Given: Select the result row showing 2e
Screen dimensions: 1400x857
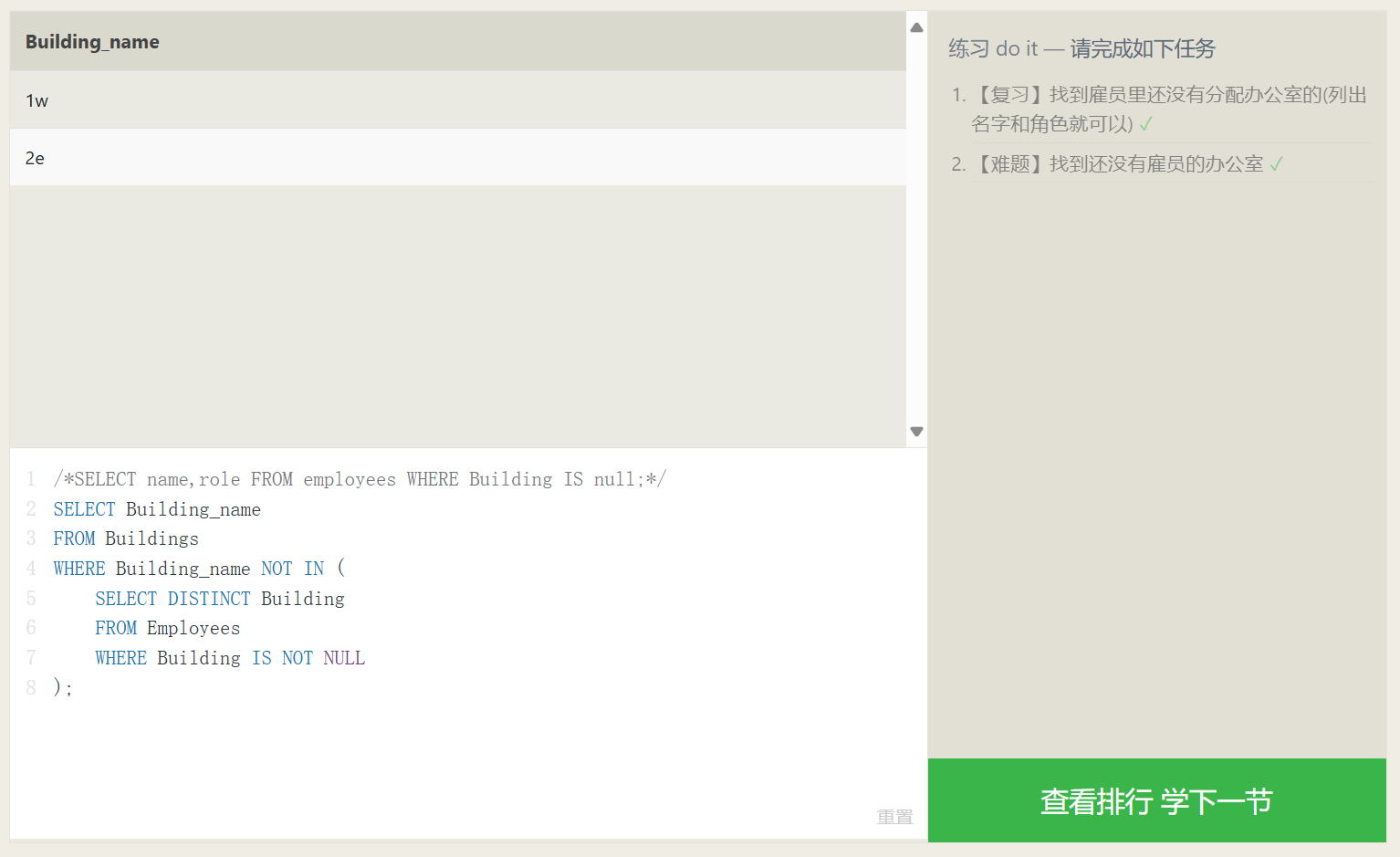Looking at the screenshot, I should (456, 158).
